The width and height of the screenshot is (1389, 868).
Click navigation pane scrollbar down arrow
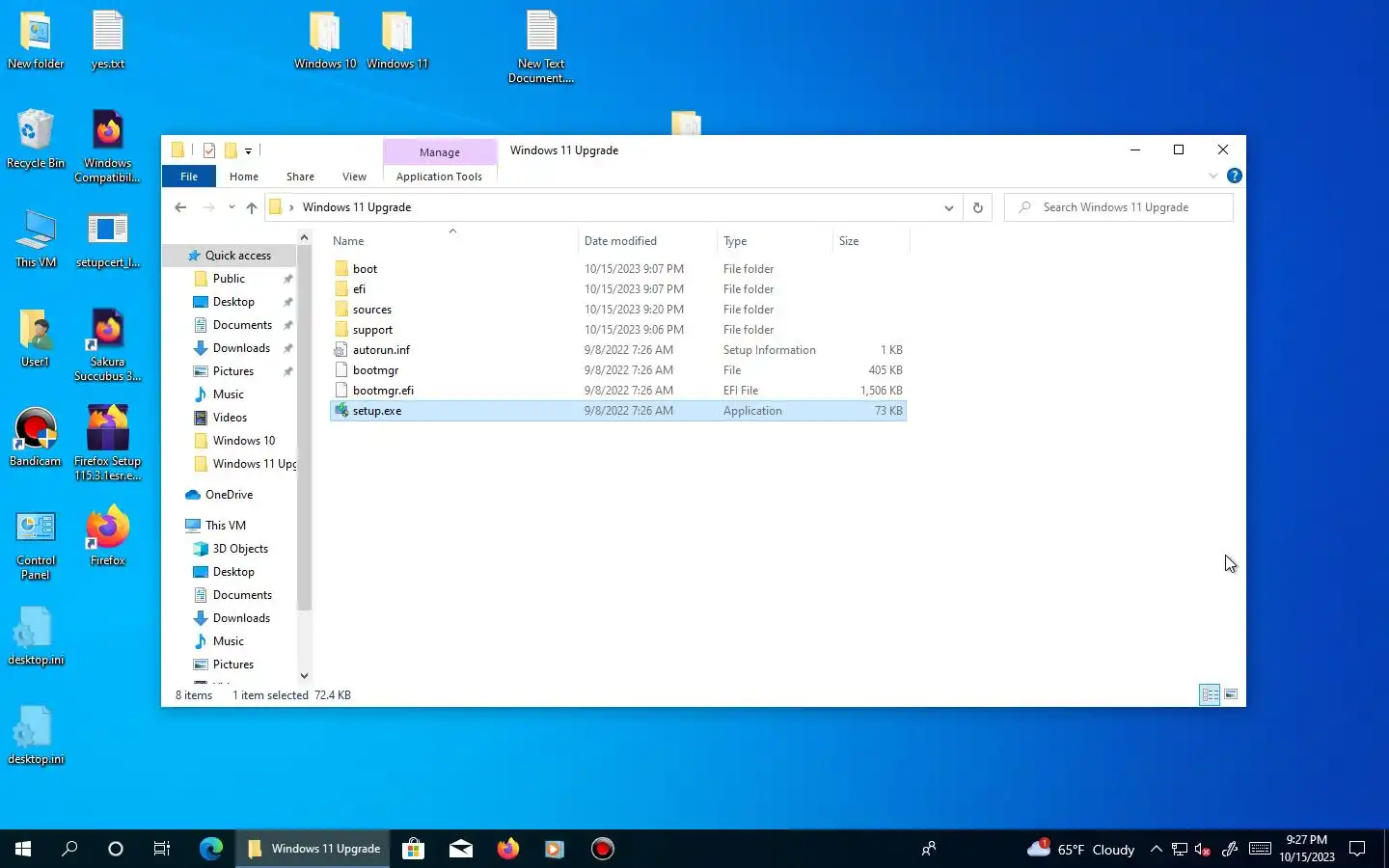[304, 676]
